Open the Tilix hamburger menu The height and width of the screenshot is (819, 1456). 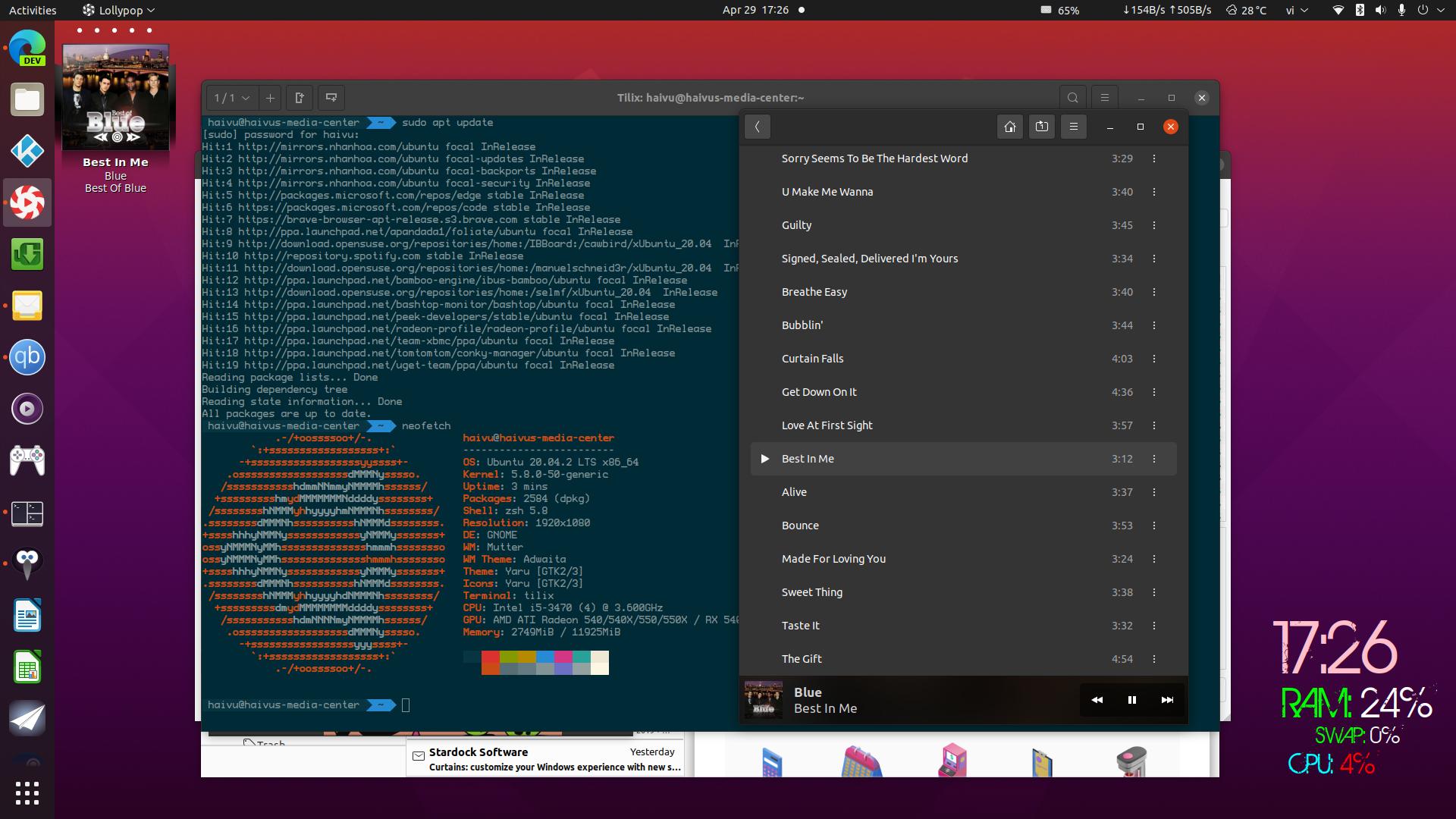pyautogui.click(x=1104, y=98)
